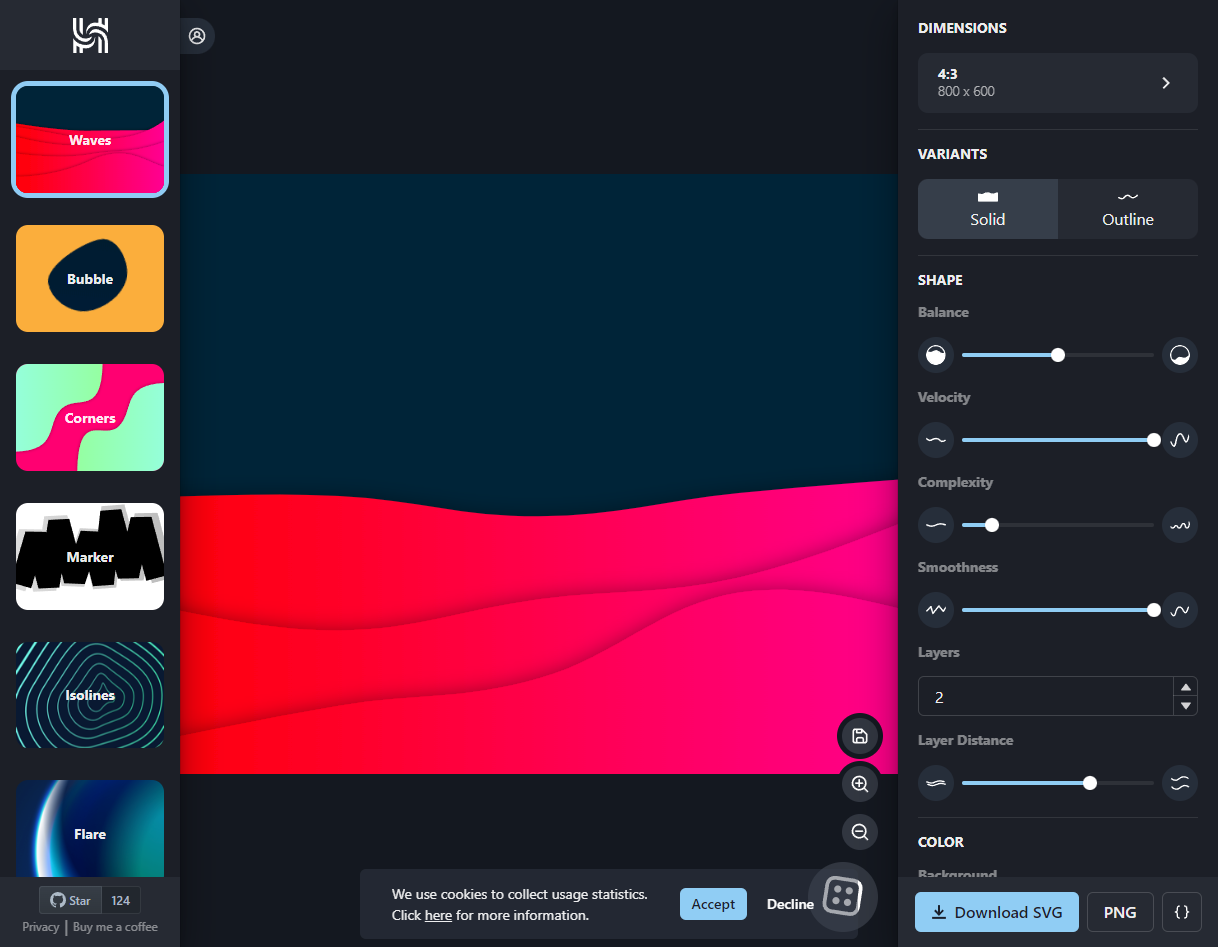Decrease the Layers count with down arrow
Image resolution: width=1218 pixels, height=947 pixels.
point(1185,706)
